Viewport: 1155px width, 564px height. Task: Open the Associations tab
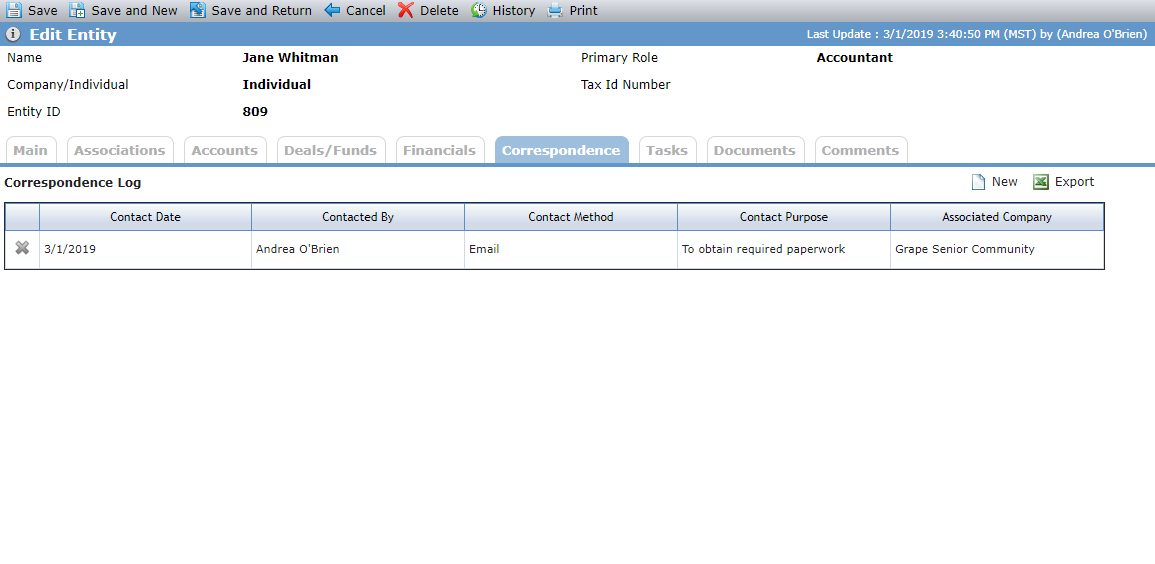(120, 150)
